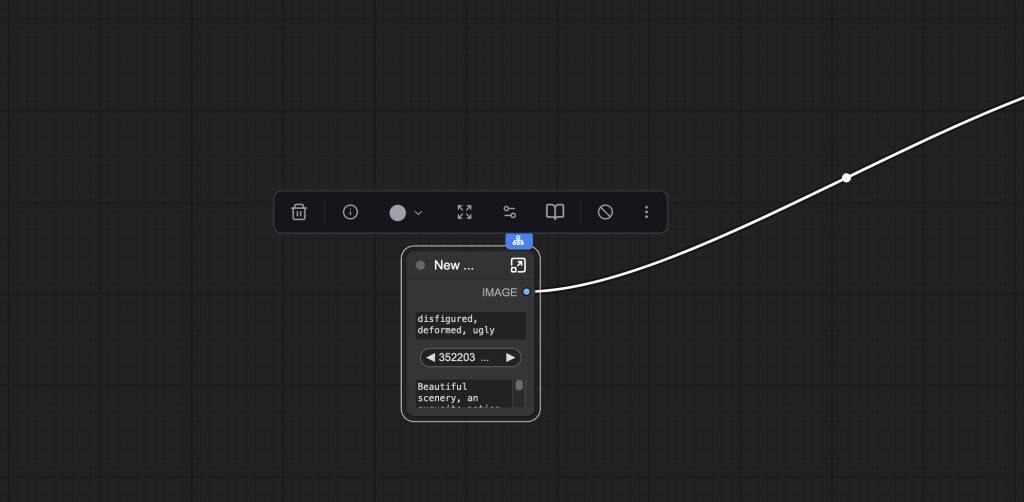Open more options three-dot menu

tap(646, 212)
